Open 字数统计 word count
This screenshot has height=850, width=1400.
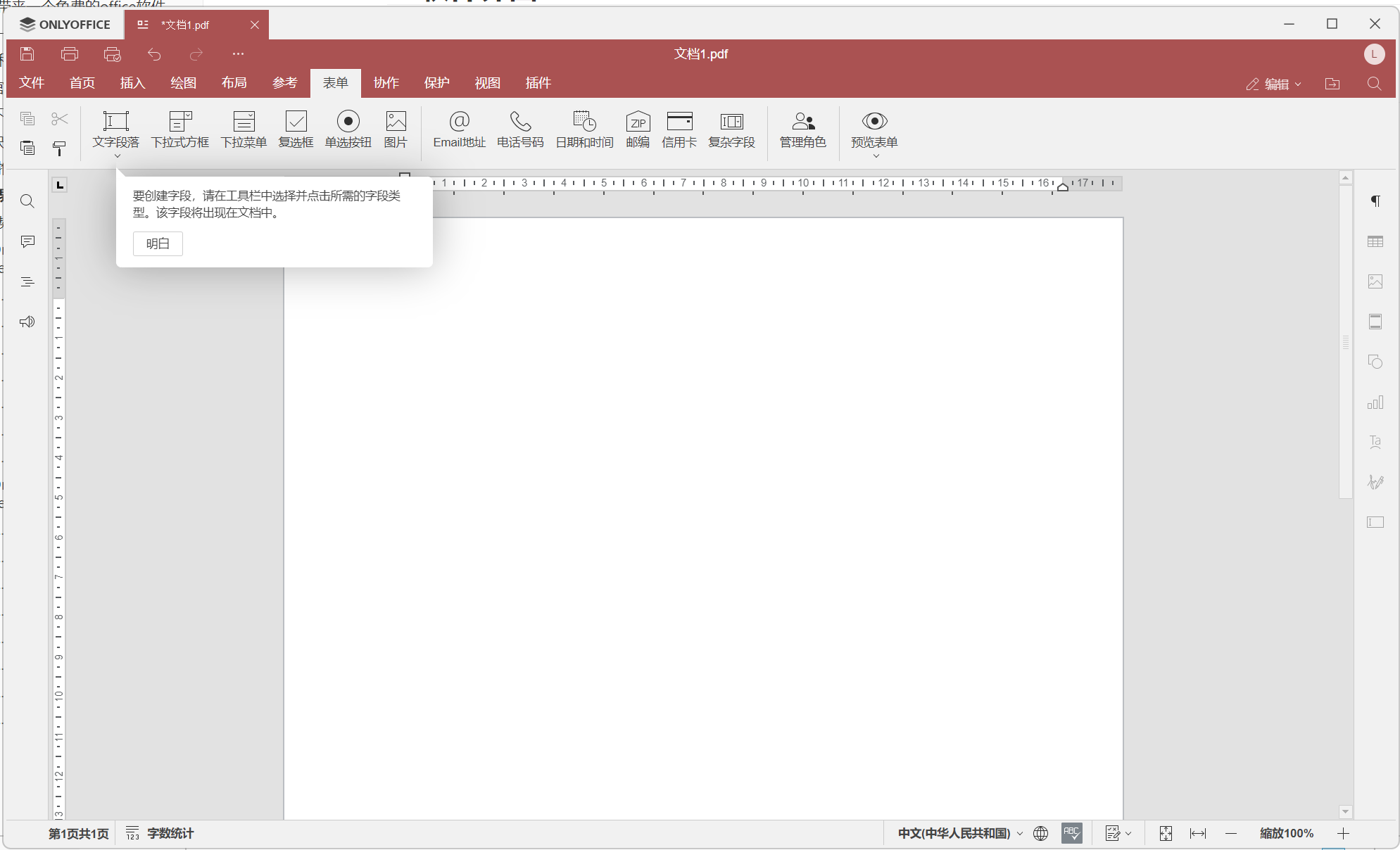click(x=169, y=833)
